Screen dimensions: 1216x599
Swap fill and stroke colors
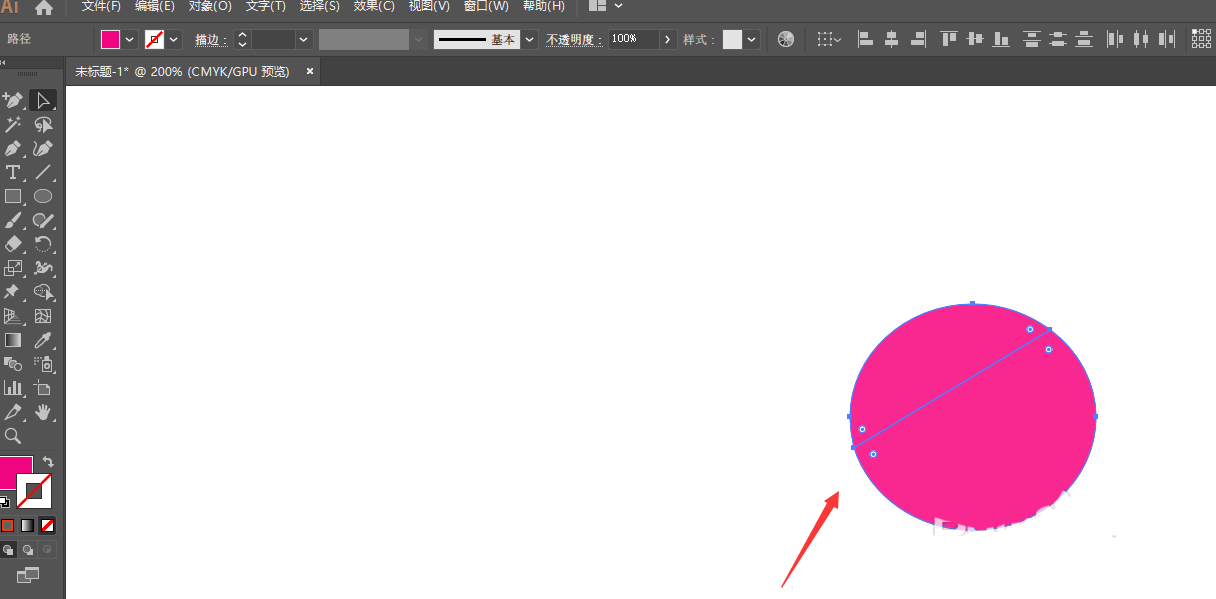(48, 462)
